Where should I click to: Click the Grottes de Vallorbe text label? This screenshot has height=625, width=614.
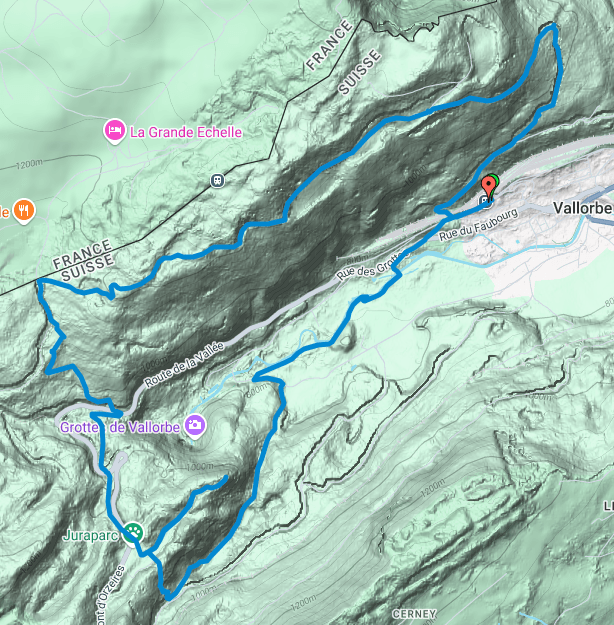pyautogui.click(x=120, y=427)
